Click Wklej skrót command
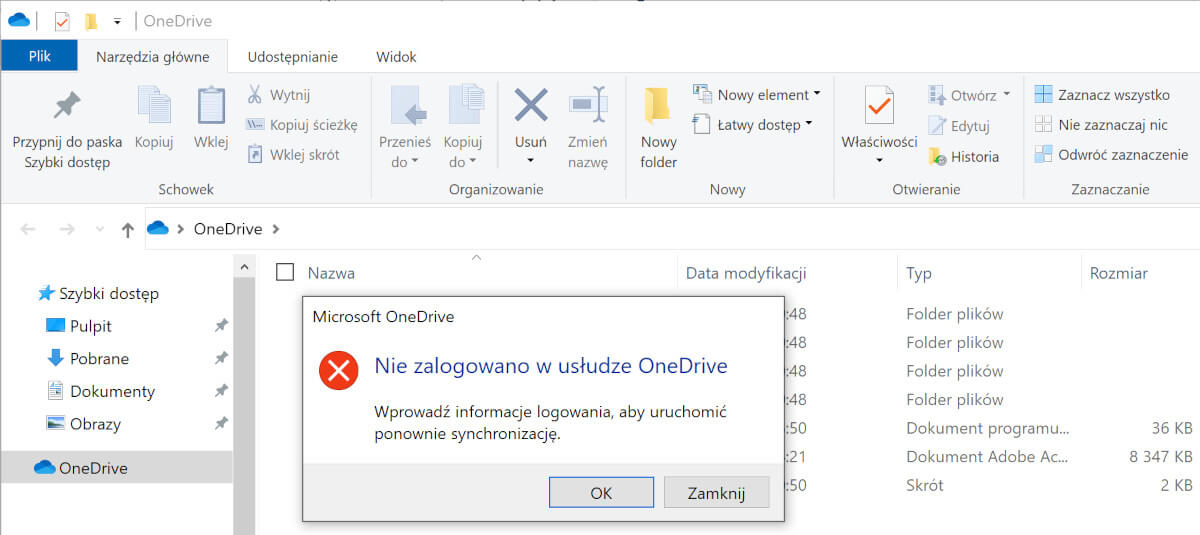 [293, 154]
